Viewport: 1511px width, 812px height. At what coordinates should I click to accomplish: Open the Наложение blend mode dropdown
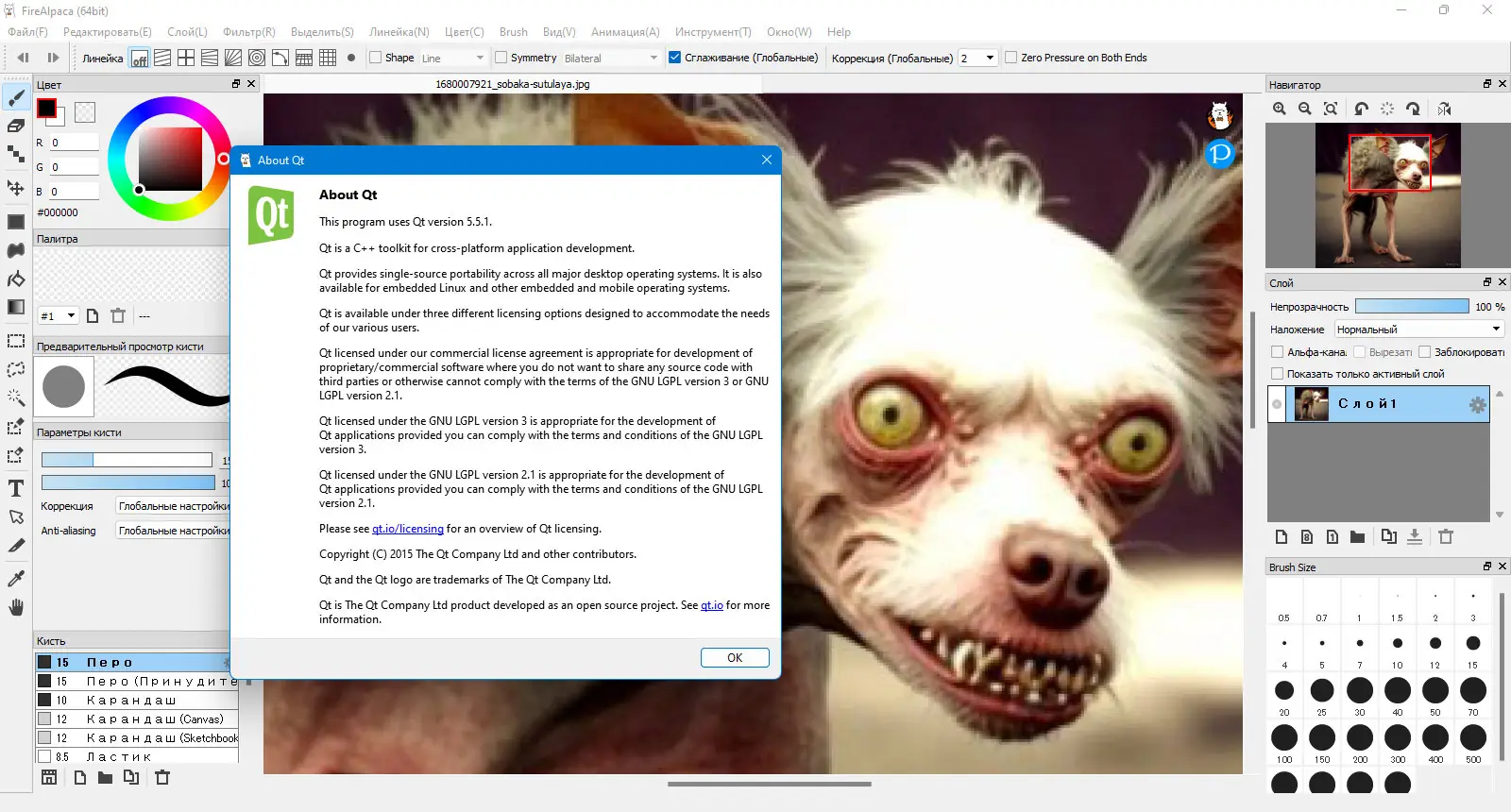(x=1418, y=330)
